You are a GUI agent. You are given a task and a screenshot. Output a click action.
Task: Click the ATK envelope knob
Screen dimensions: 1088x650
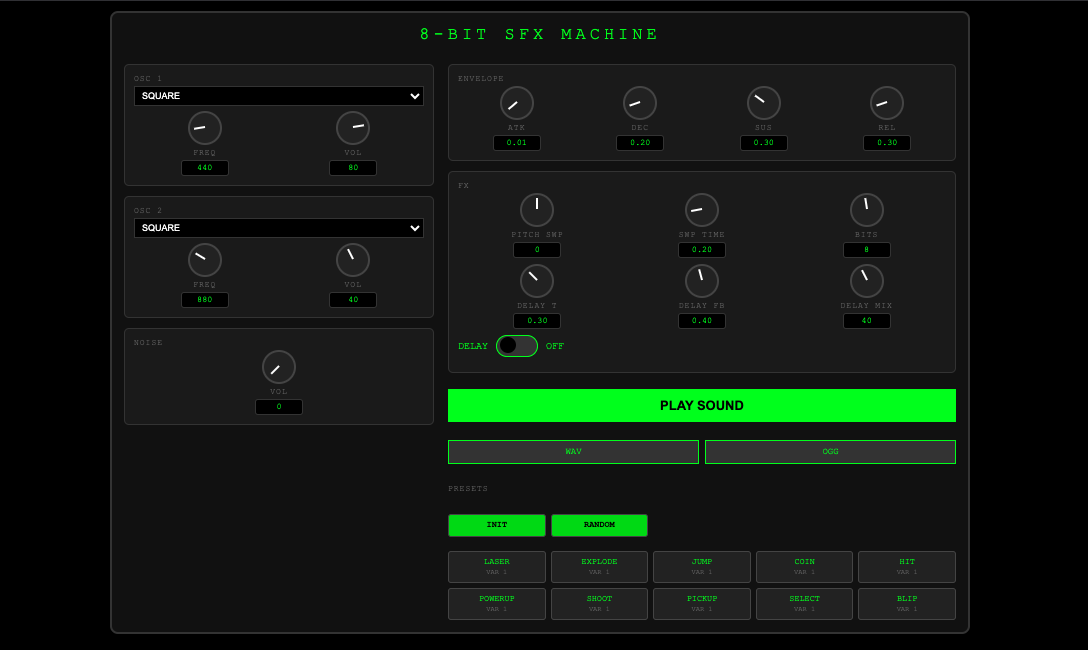pyautogui.click(x=517, y=103)
